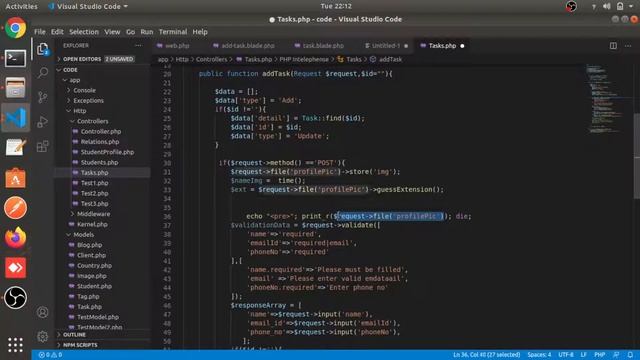Change language mode PHP
This screenshot has width=640, height=360.
[599, 355]
